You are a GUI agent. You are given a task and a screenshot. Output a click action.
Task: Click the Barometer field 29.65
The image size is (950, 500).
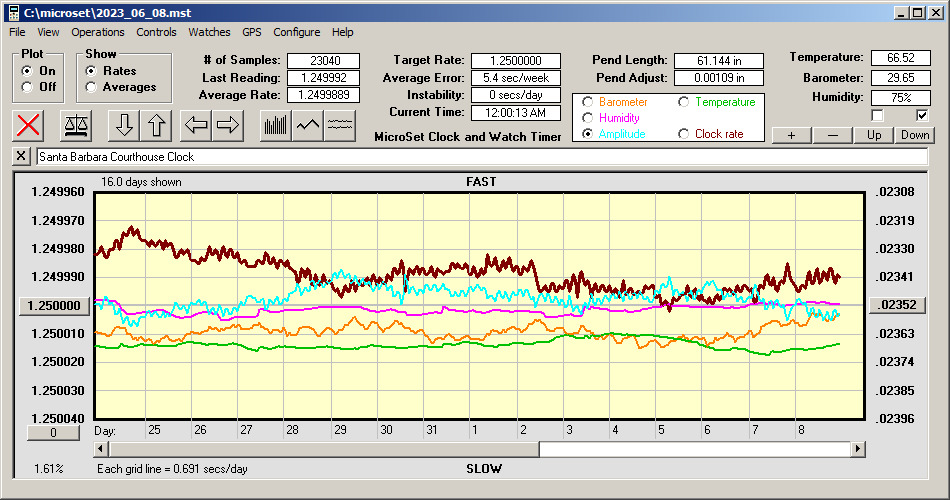[900, 78]
